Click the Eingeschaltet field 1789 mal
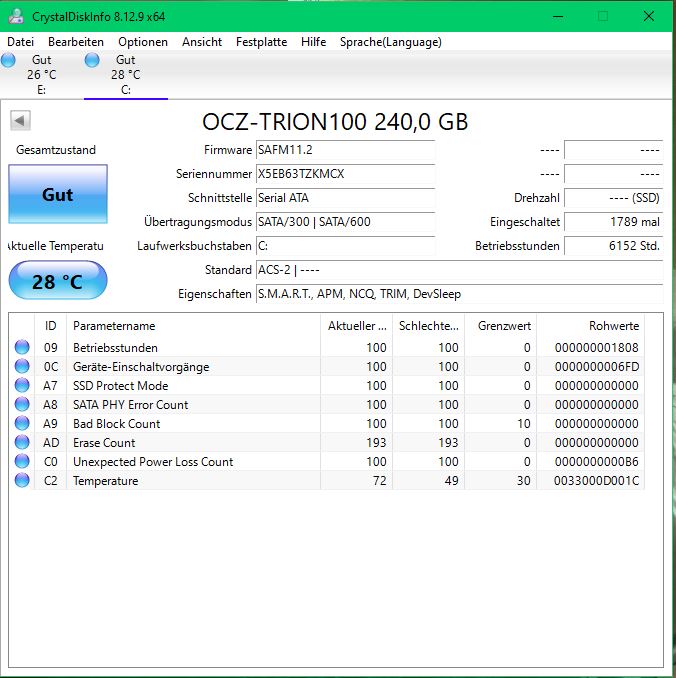 point(614,222)
